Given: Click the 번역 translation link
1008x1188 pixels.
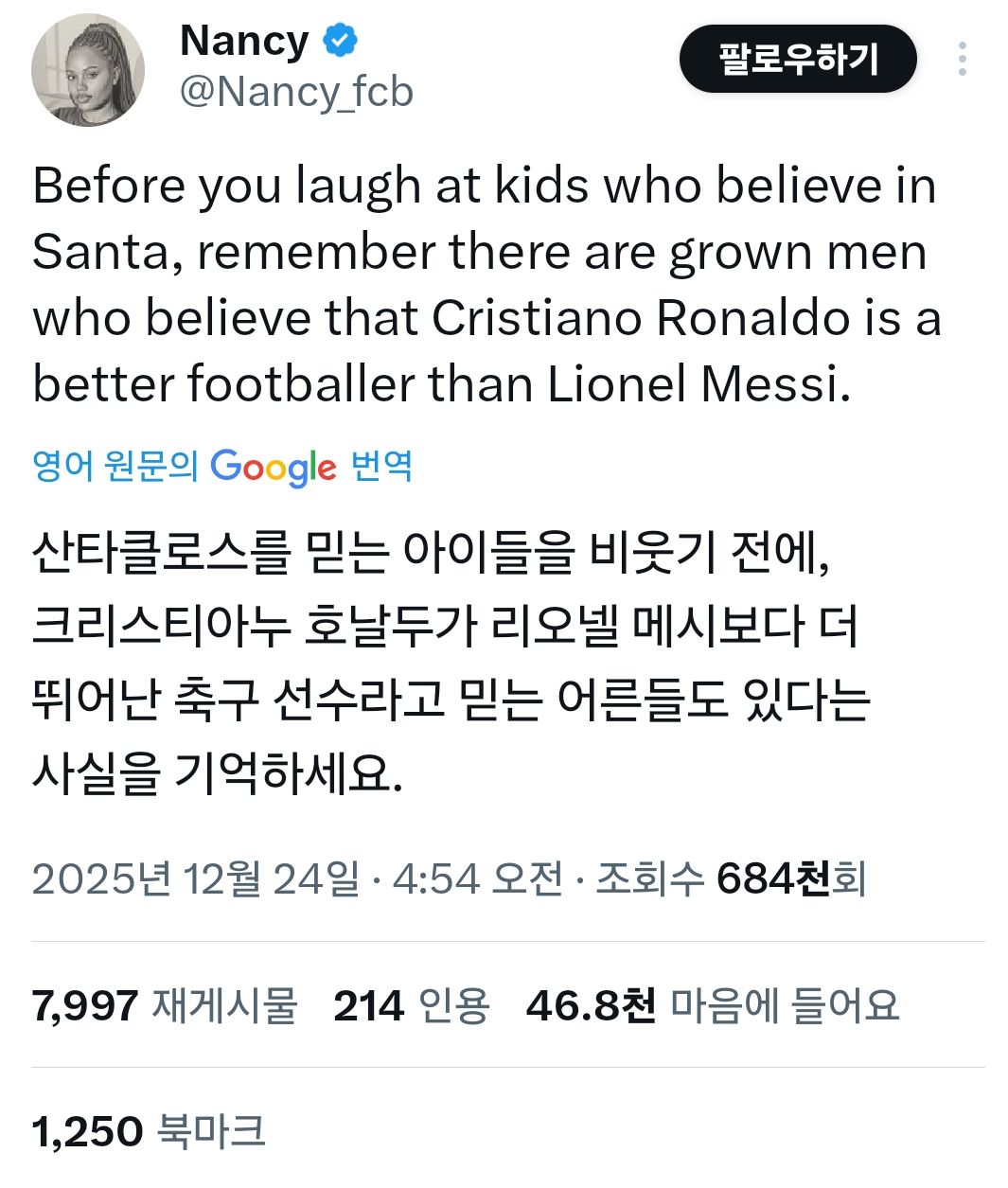Looking at the screenshot, I should tap(381, 466).
